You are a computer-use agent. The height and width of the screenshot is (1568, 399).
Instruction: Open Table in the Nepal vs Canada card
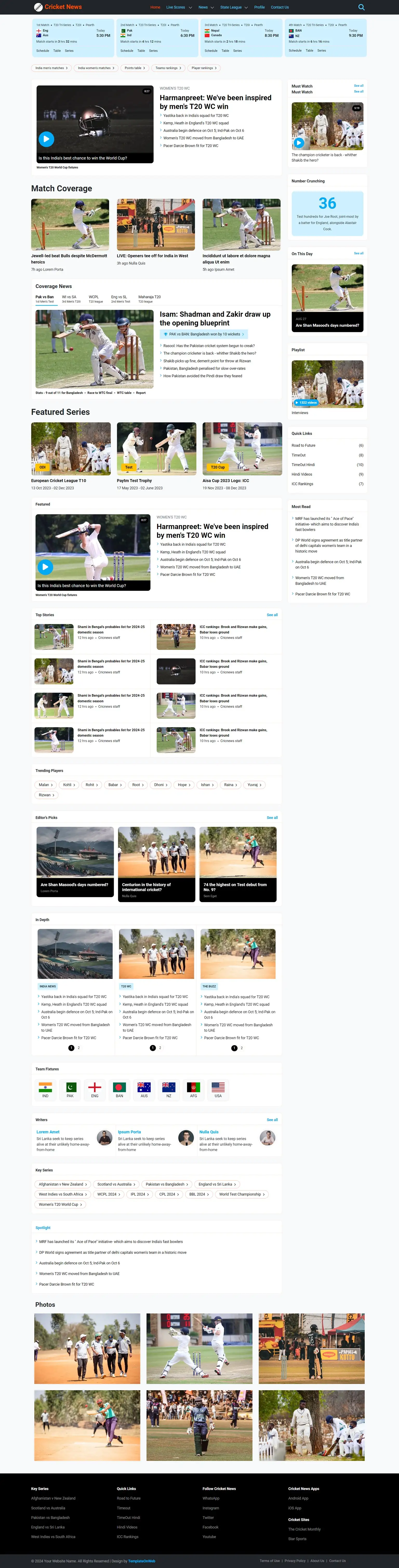[225, 50]
